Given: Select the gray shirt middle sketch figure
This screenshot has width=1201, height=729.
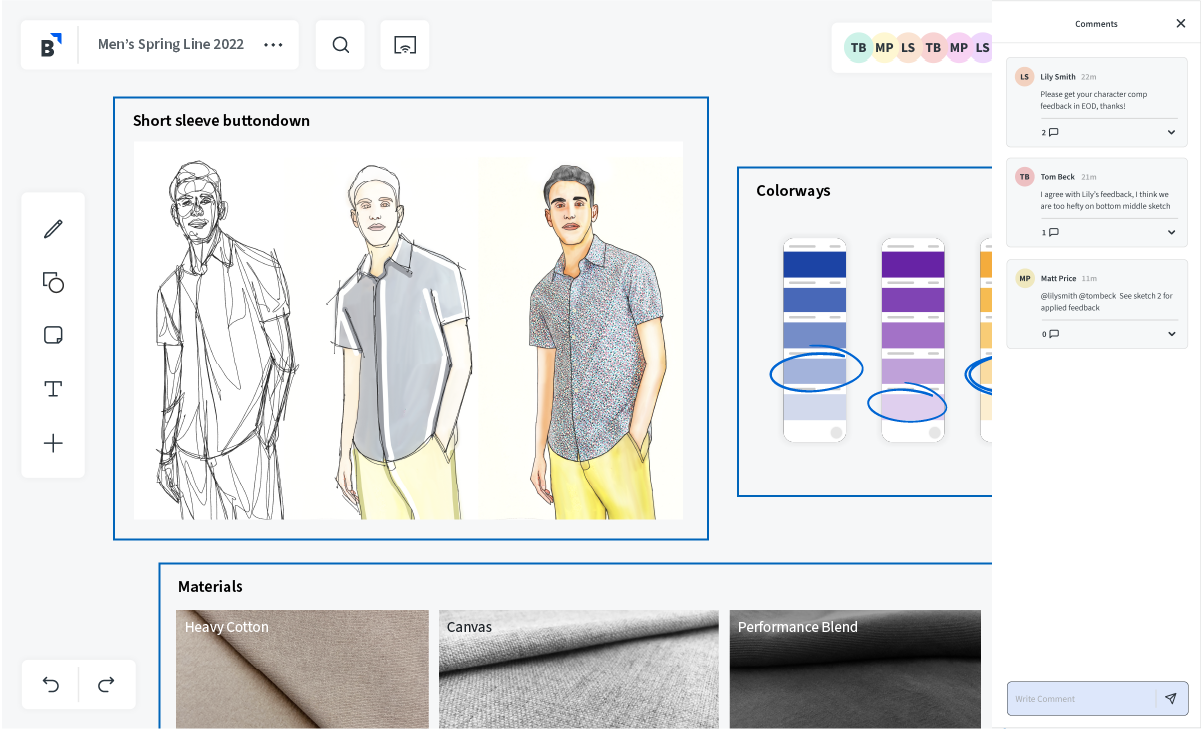Looking at the screenshot, I should [400, 340].
